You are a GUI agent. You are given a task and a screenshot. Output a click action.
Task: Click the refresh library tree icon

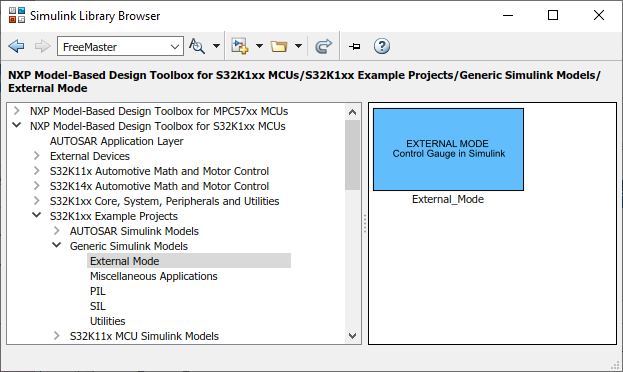coord(323,46)
